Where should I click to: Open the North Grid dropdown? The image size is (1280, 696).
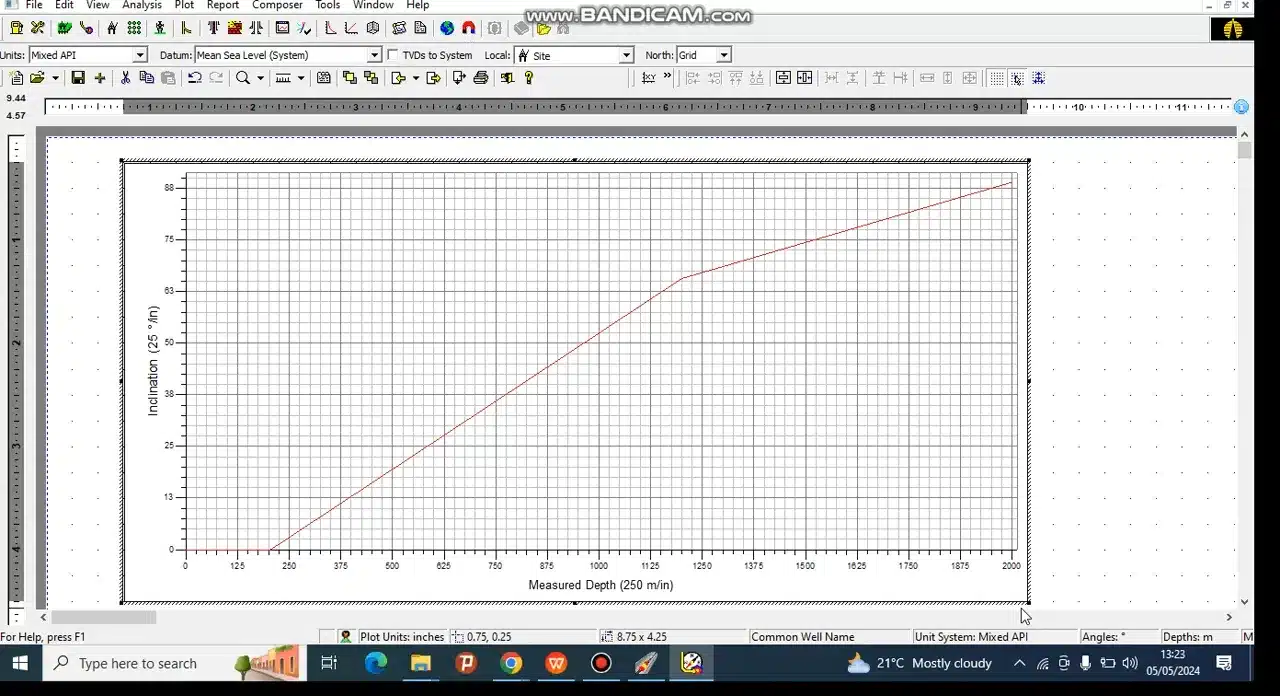click(723, 55)
